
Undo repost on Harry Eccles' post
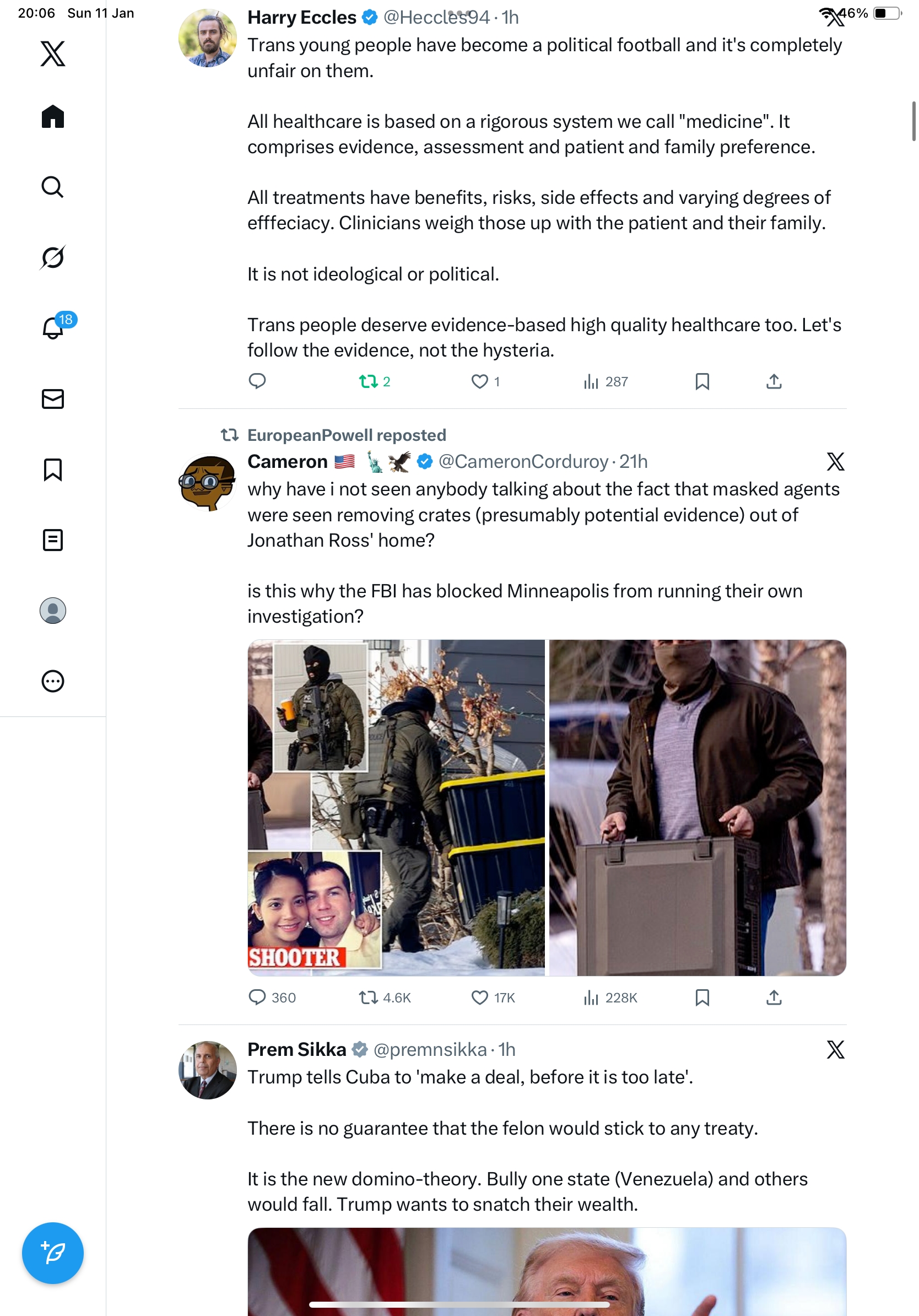pos(369,382)
